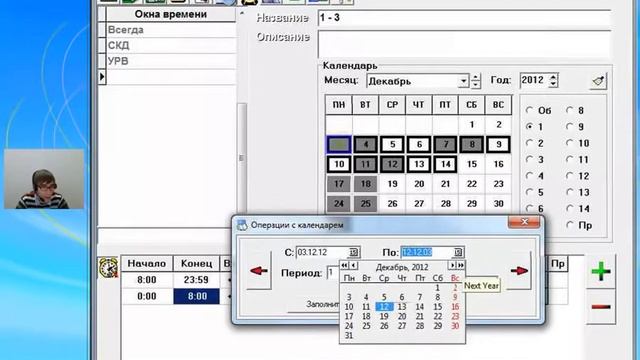640x360 pixels.
Task: Select the УРВ row in Окна времени
Action: (171, 61)
